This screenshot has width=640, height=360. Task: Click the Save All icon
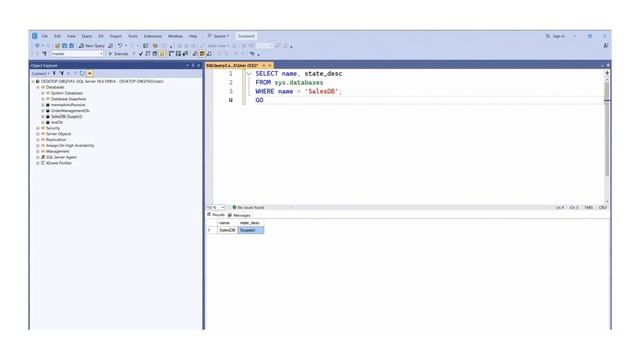tap(71, 46)
